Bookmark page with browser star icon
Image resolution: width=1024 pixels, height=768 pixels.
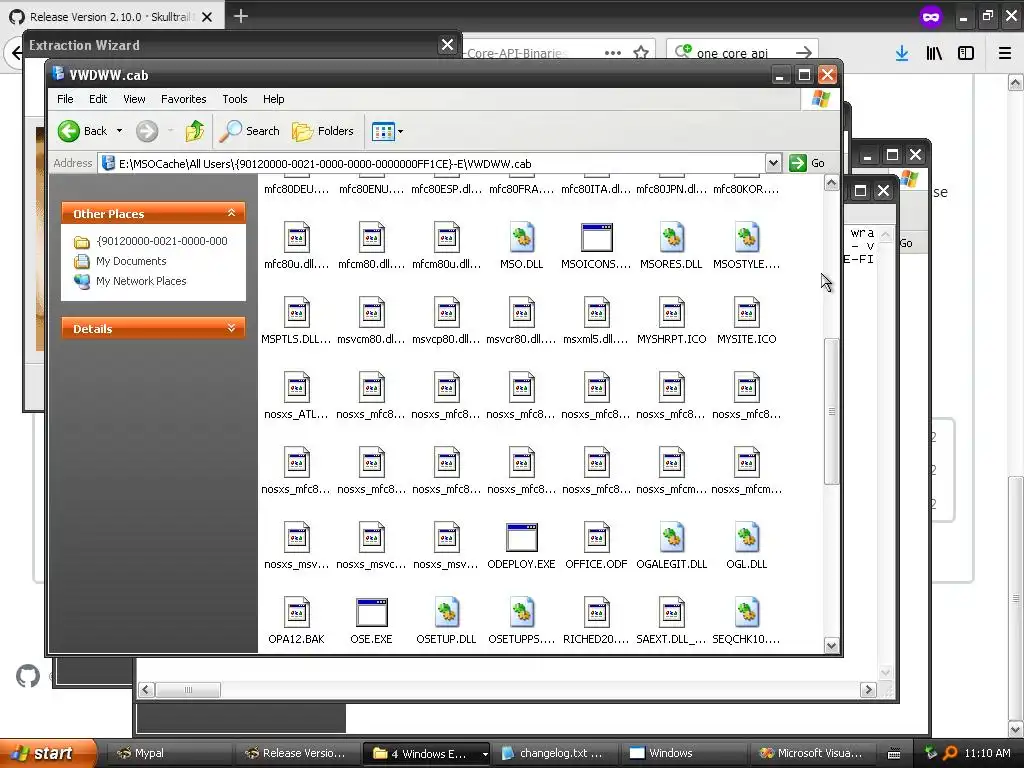[x=641, y=52]
